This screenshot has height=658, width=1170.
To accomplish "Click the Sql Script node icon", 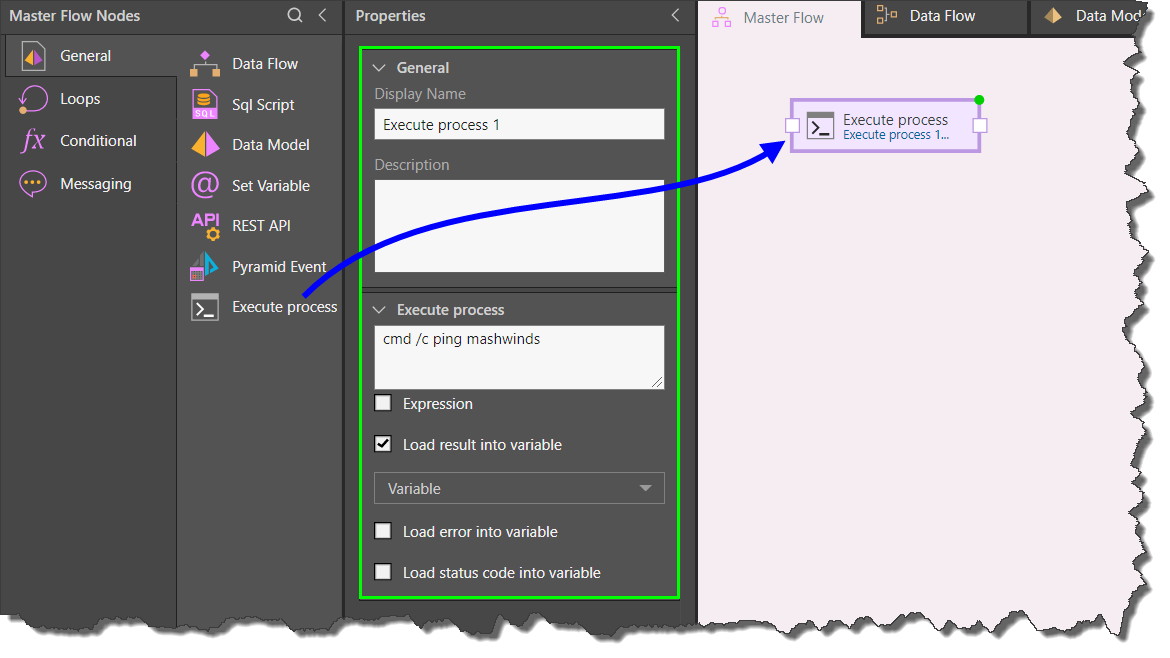I will tap(205, 104).
